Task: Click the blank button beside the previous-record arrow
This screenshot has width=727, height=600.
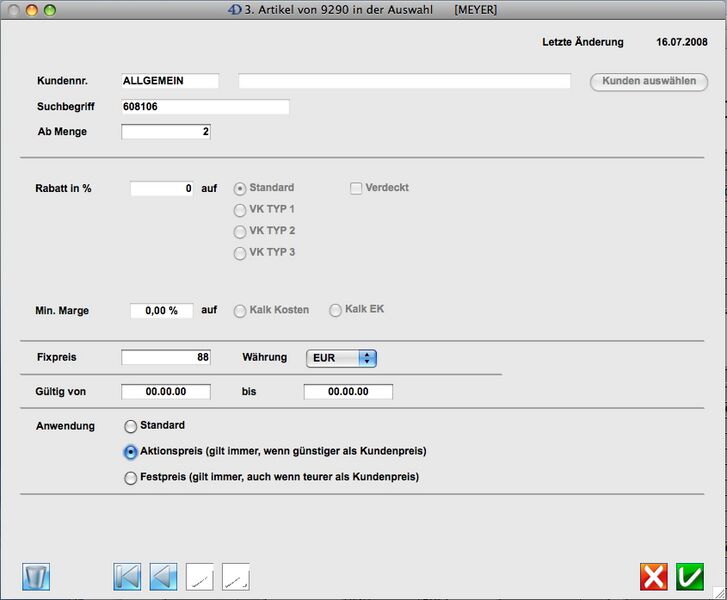Action: [200, 577]
